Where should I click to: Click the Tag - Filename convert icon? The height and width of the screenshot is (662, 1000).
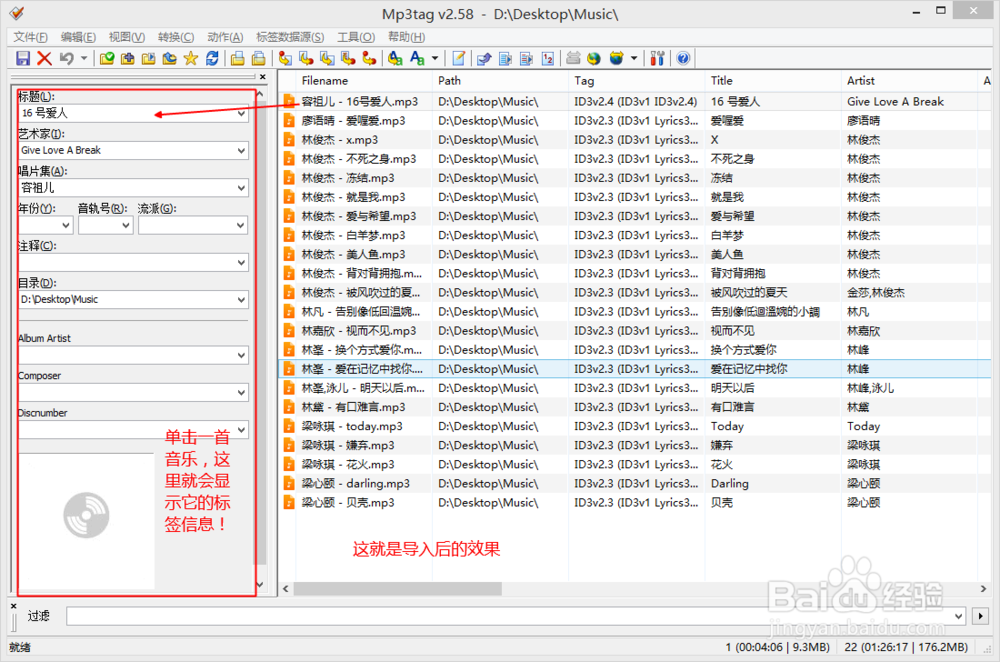(285, 59)
